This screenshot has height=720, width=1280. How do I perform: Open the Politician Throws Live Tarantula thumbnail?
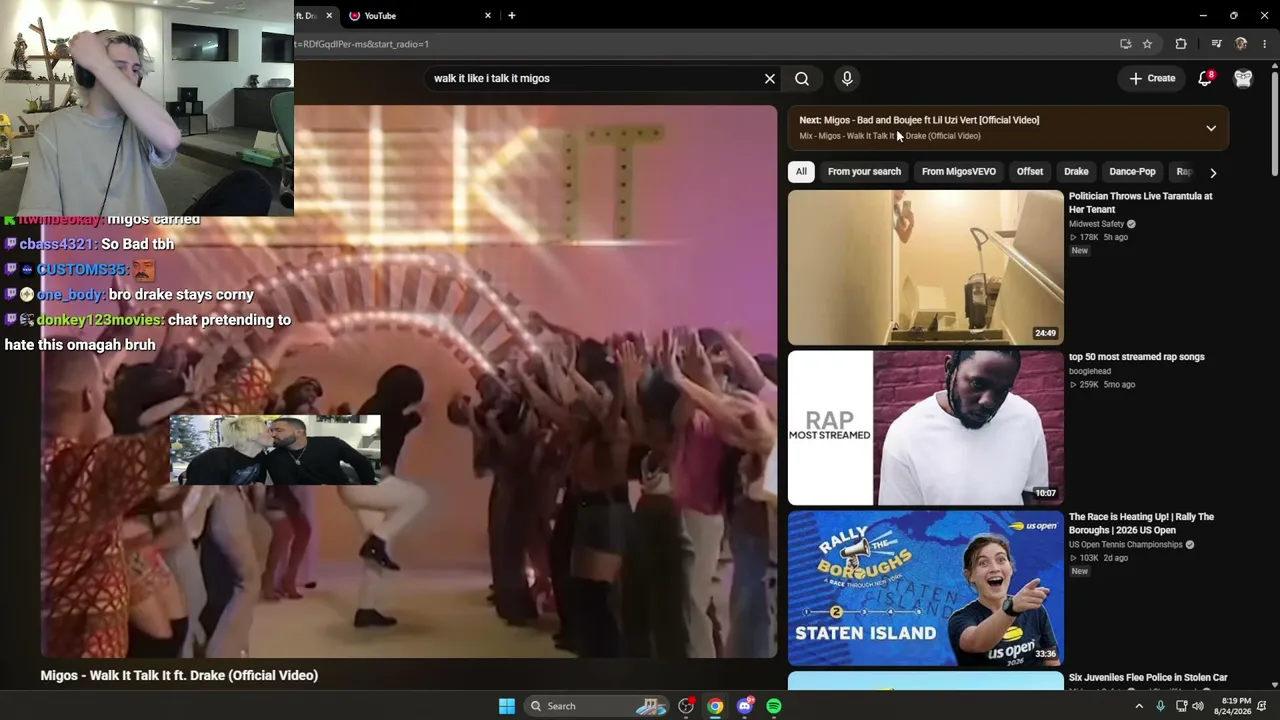[x=926, y=267]
